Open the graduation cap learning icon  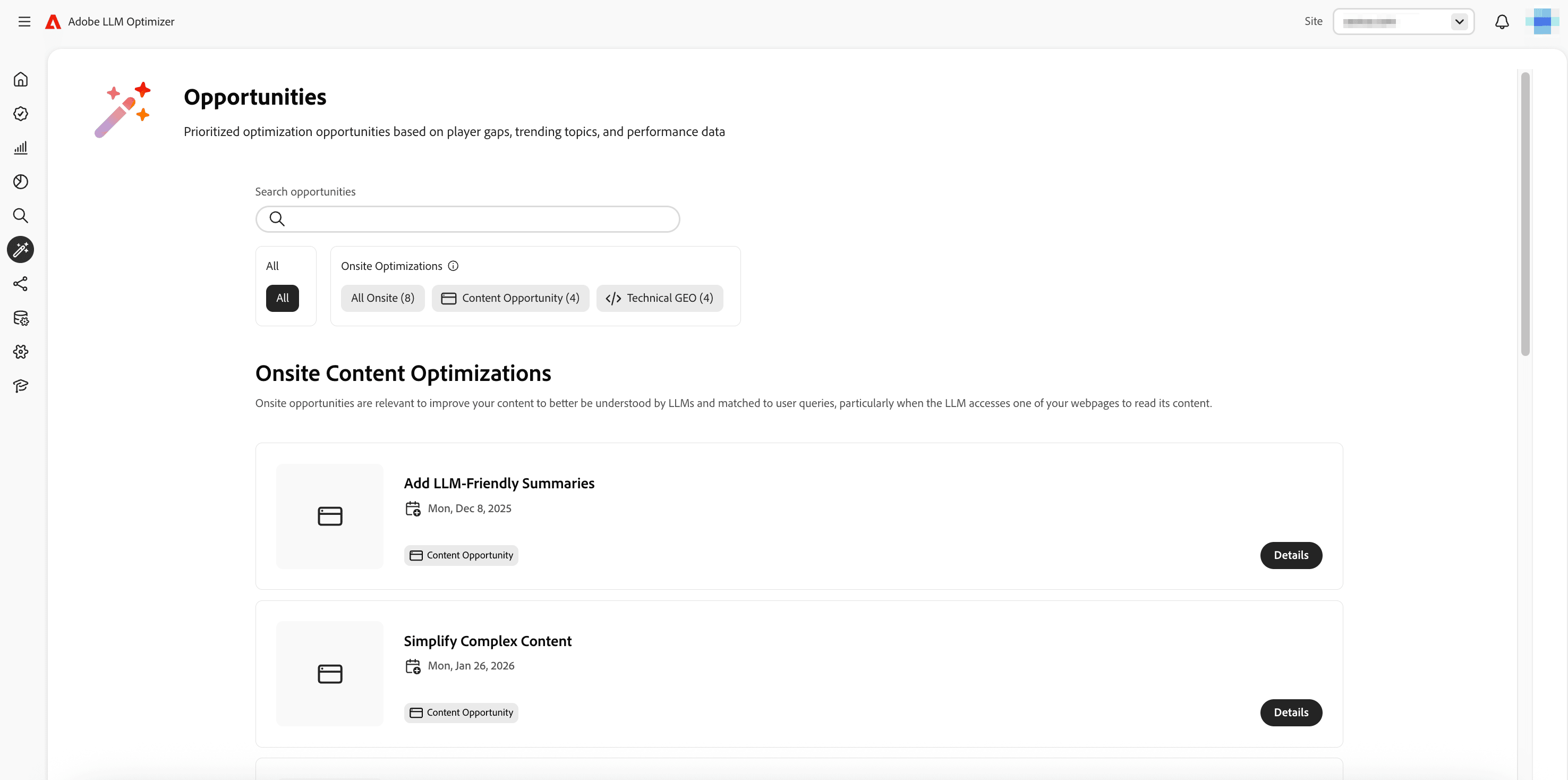pos(21,386)
